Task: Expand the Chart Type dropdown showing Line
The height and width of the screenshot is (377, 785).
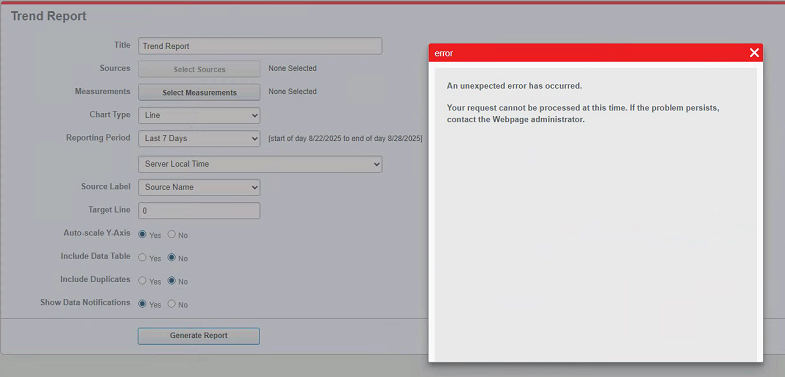Action: (199, 115)
